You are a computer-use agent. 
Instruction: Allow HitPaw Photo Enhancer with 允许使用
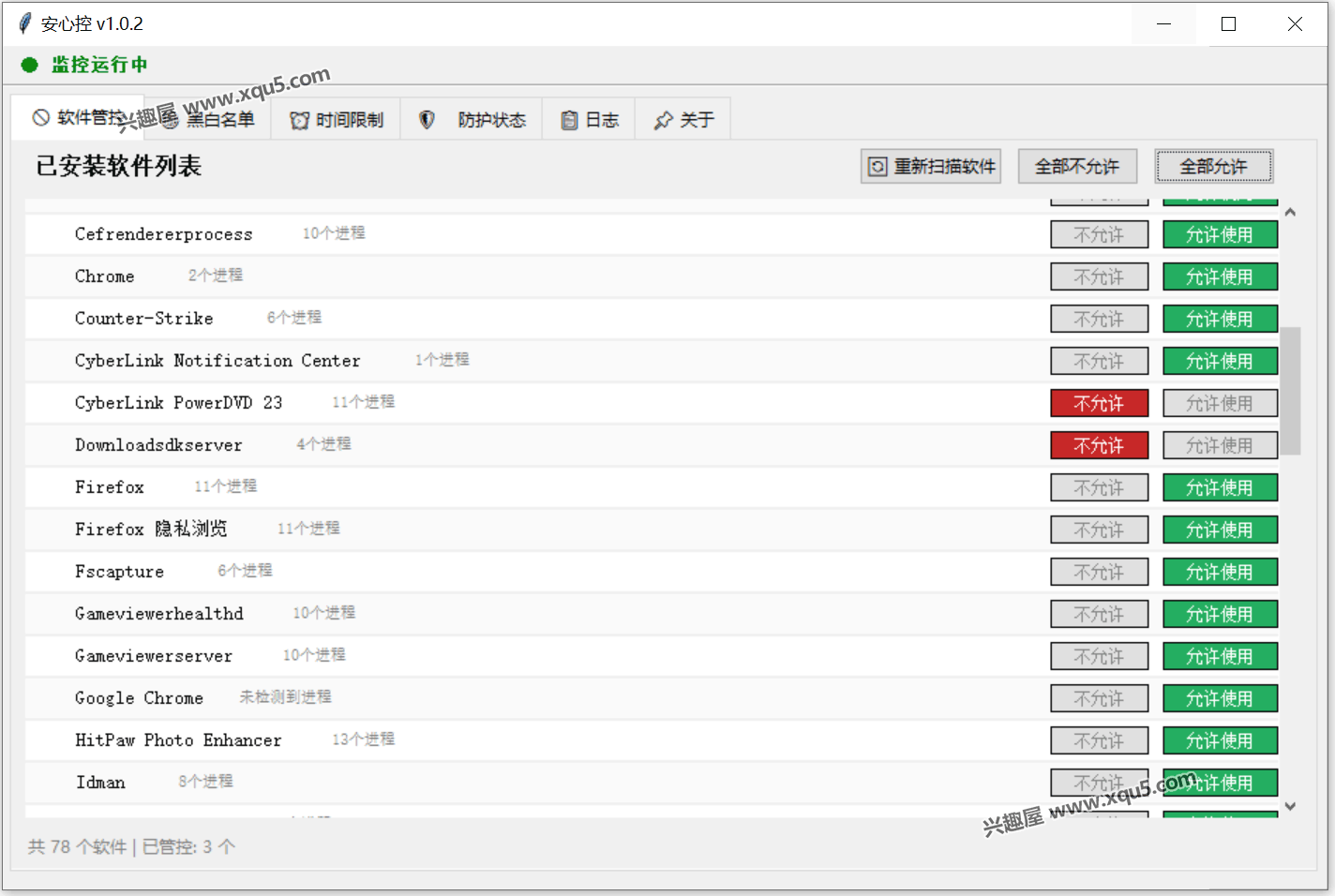pos(1220,740)
